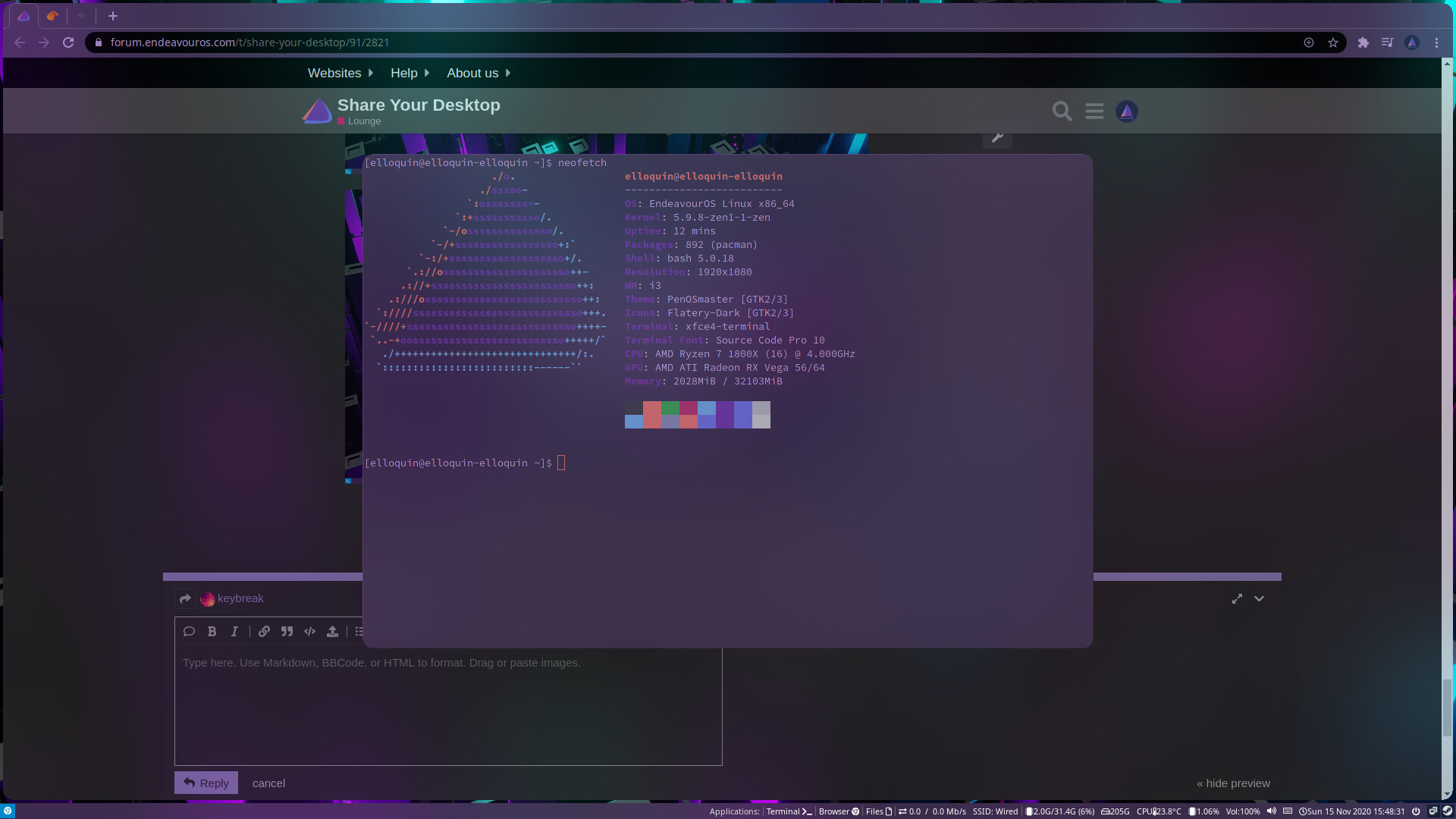The height and width of the screenshot is (819, 1456).
Task: Submit the post with the Reply button
Action: [206, 783]
